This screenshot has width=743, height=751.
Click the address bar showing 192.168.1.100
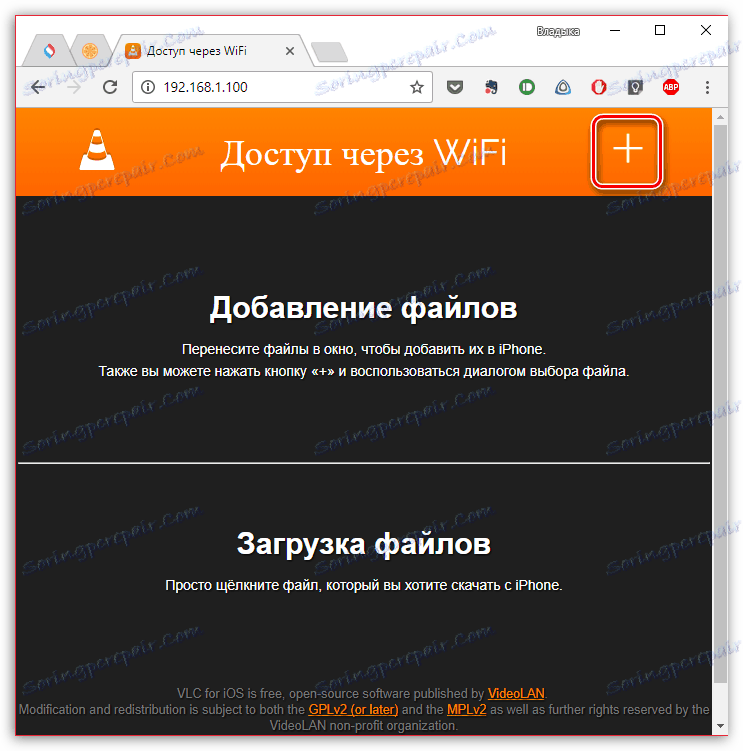coord(282,87)
